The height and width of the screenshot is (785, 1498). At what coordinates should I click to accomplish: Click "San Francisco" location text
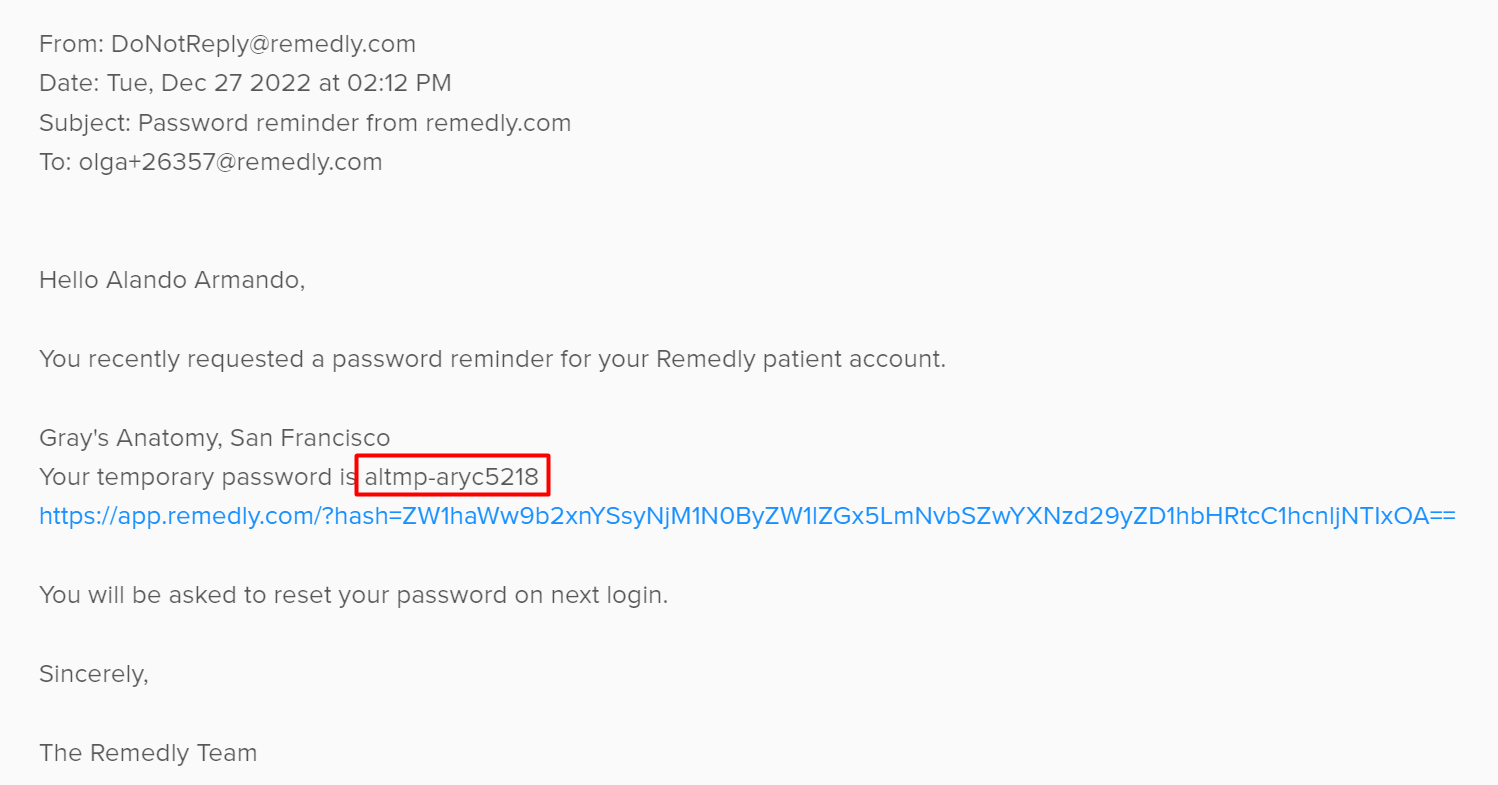tap(310, 438)
